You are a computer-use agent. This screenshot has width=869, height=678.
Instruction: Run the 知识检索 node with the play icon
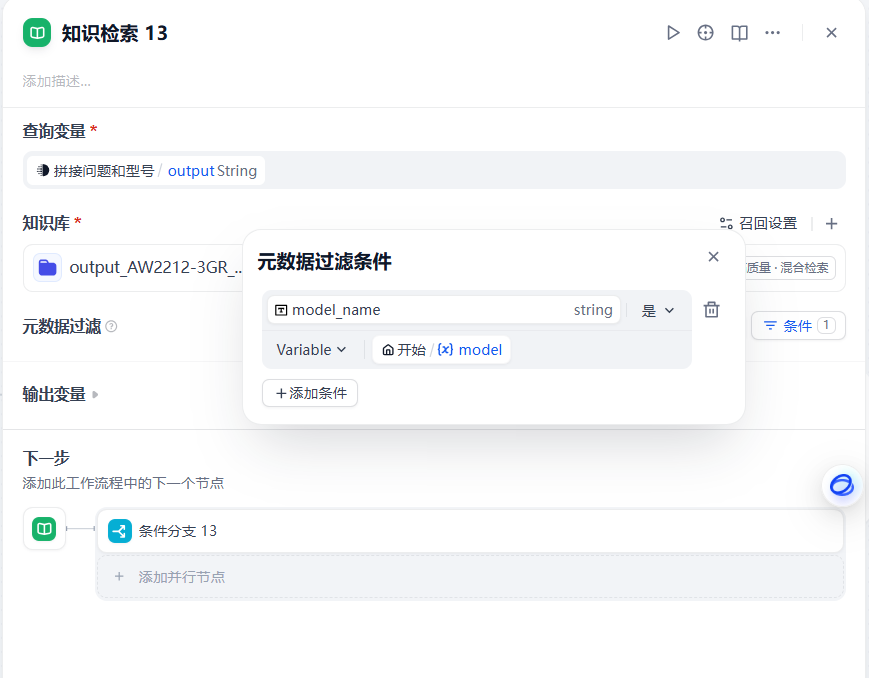click(x=673, y=32)
